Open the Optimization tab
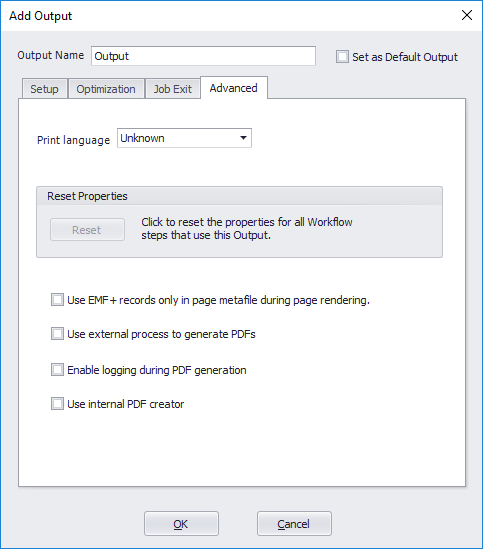This screenshot has width=483, height=549. coord(106,89)
